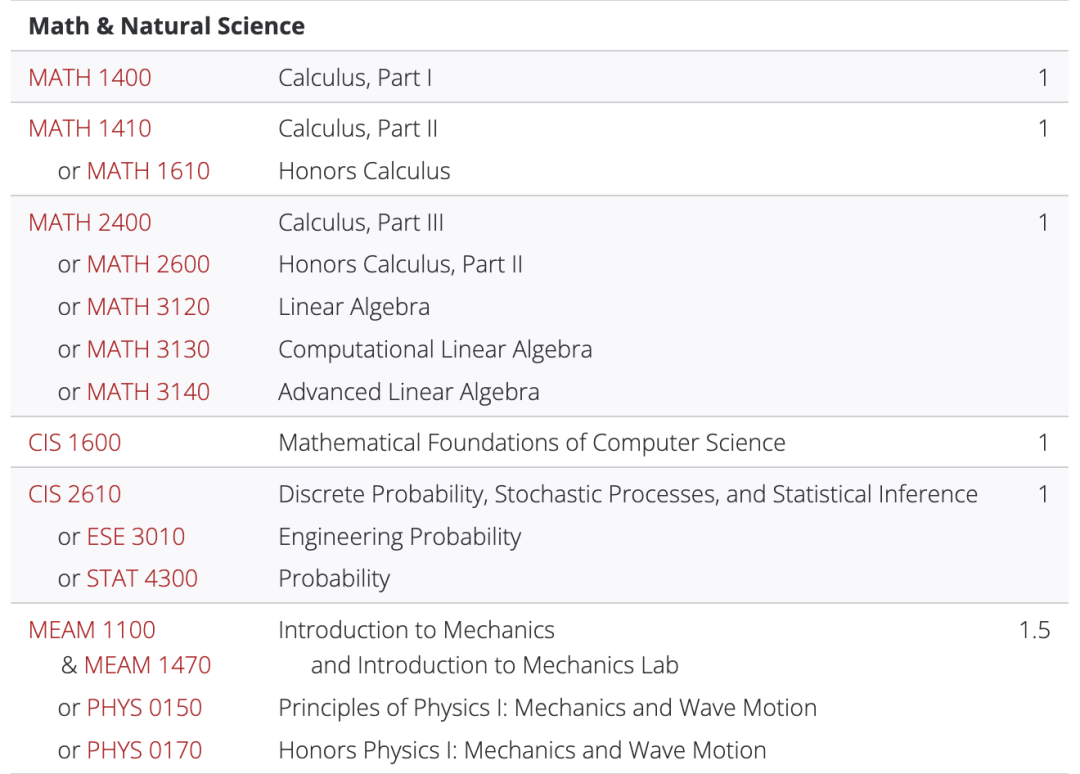Click the 1.5 credit unit value
Image resolution: width=1080 pixels, height=774 pixels.
coord(1034,630)
